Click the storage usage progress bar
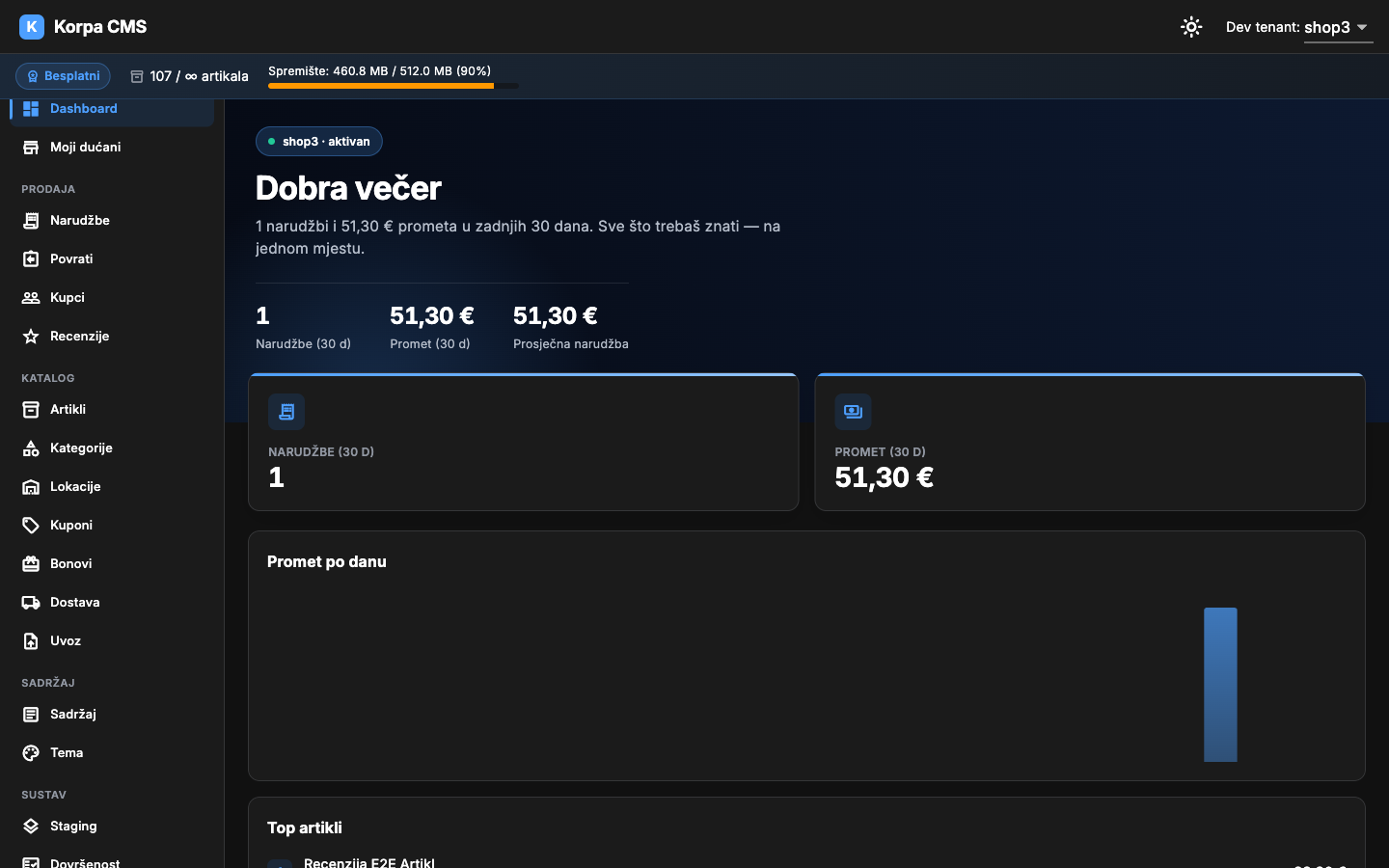1389x868 pixels. point(393,86)
